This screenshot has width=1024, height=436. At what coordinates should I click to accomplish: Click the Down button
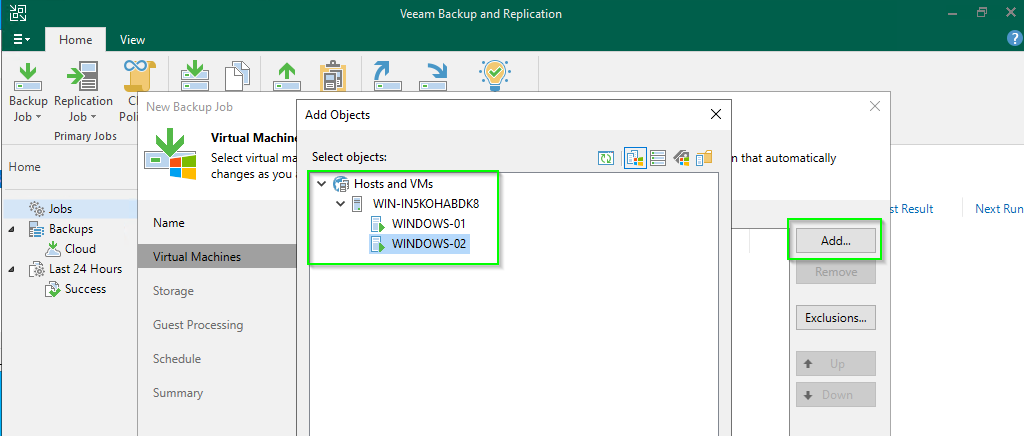(835, 394)
